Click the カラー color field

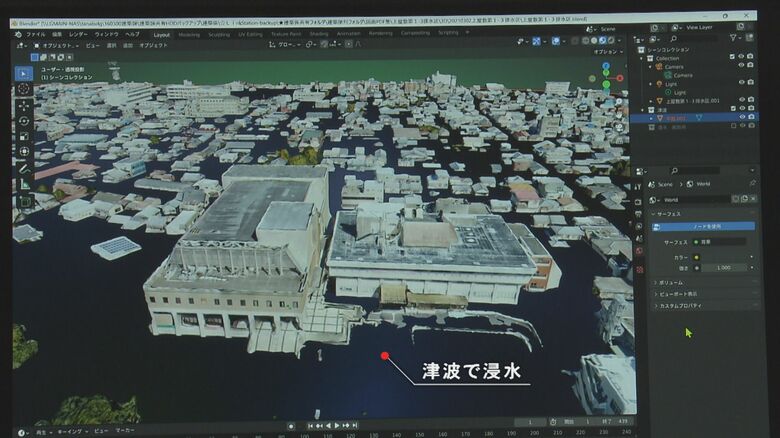click(x=724, y=257)
